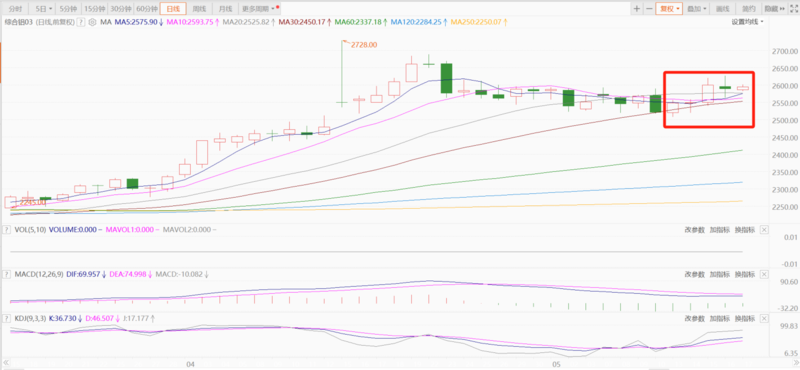
Task: Click 换指标 in the KDJ panel
Action: [744, 318]
